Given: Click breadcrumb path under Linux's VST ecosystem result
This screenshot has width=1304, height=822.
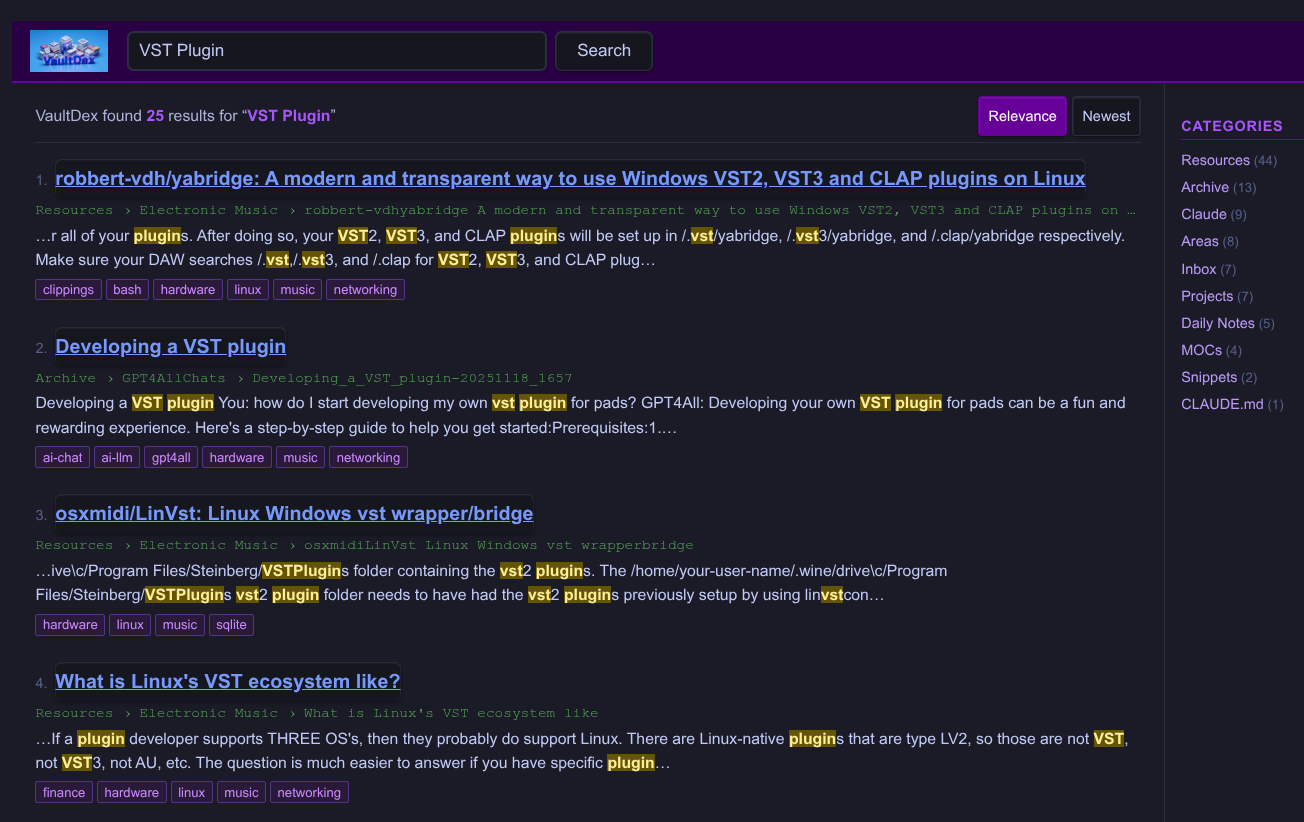Looking at the screenshot, I should pyautogui.click(x=317, y=713).
